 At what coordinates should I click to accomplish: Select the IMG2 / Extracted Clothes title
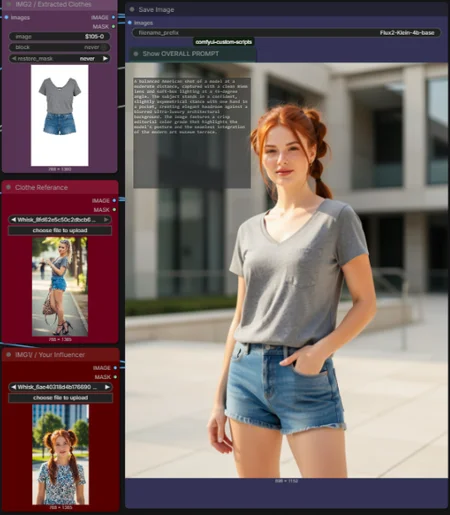tap(53, 4)
